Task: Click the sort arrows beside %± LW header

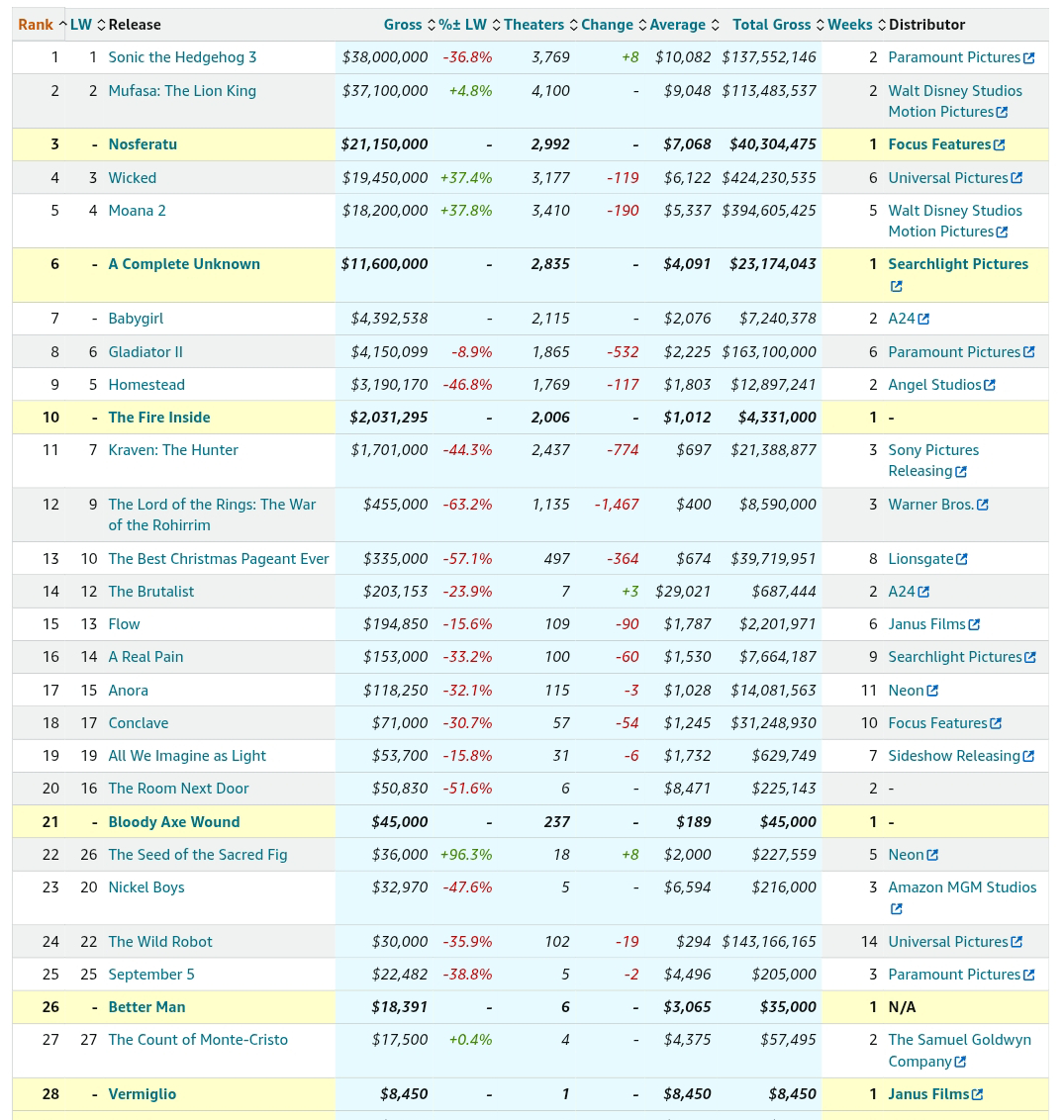Action: pyautogui.click(x=496, y=25)
